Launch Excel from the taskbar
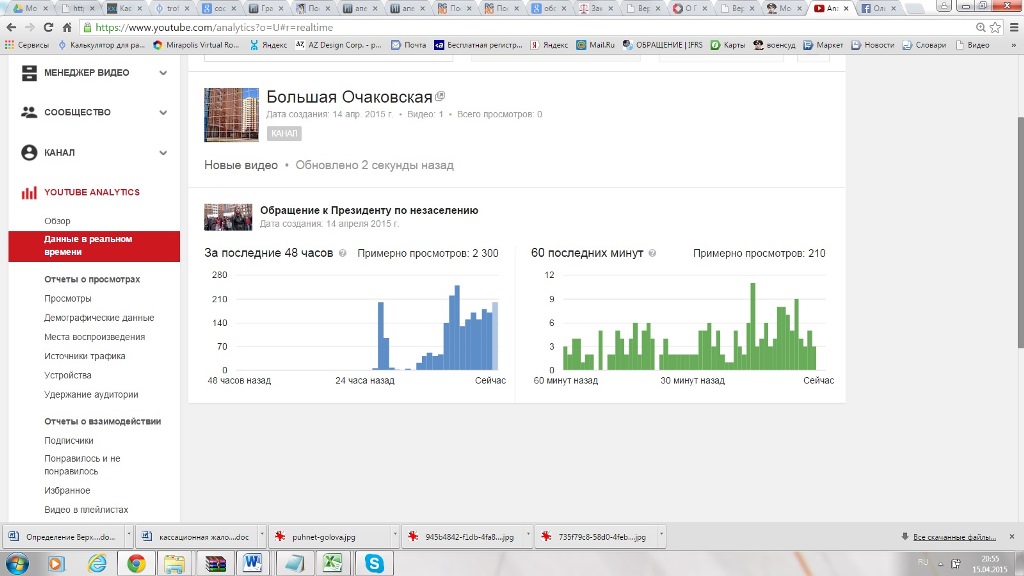 [x=331, y=563]
